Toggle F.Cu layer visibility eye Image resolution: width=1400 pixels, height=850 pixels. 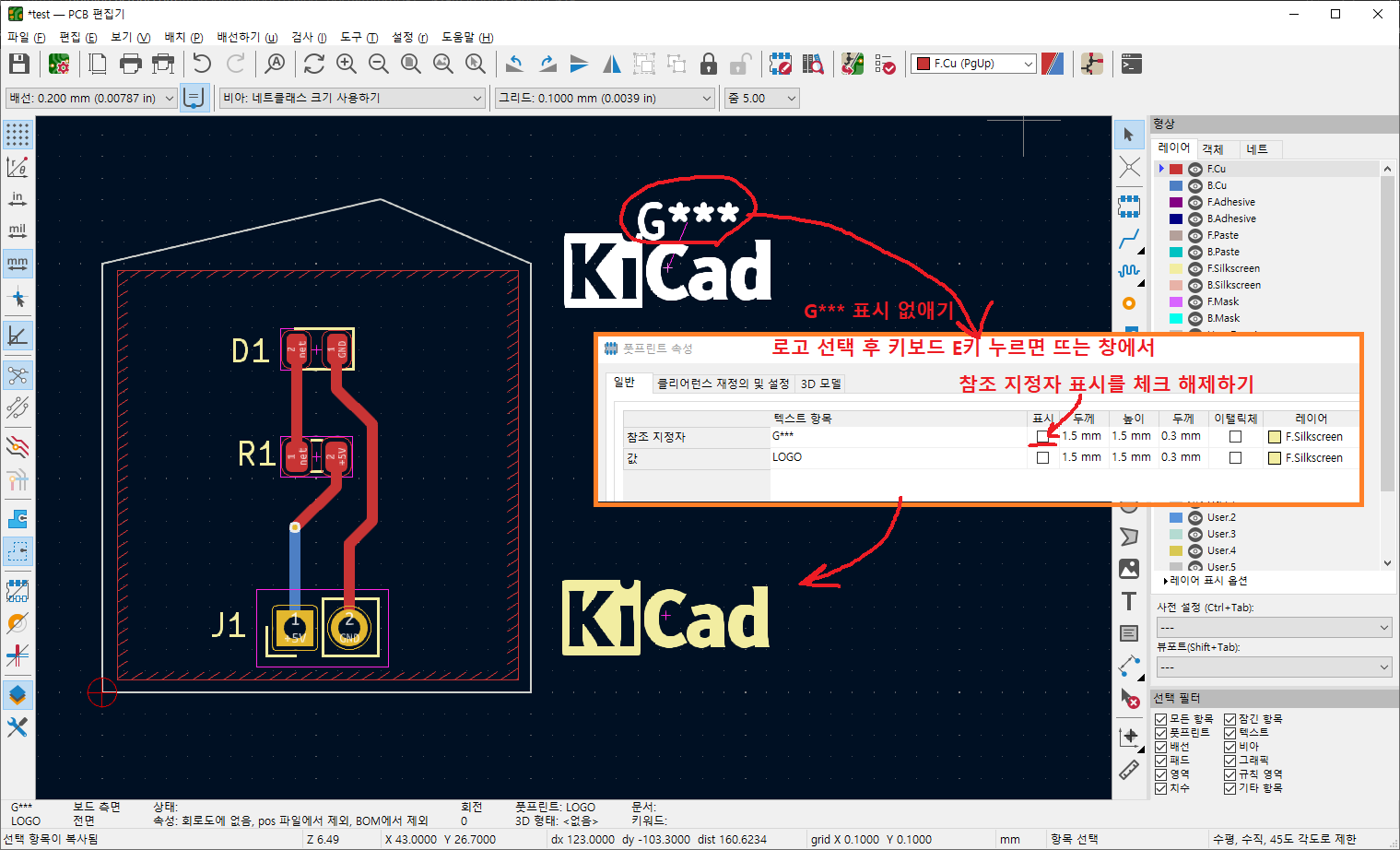[1195, 170]
